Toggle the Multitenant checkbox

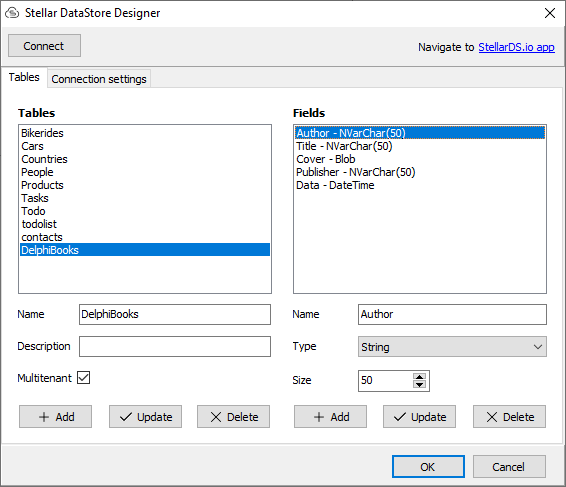click(83, 378)
